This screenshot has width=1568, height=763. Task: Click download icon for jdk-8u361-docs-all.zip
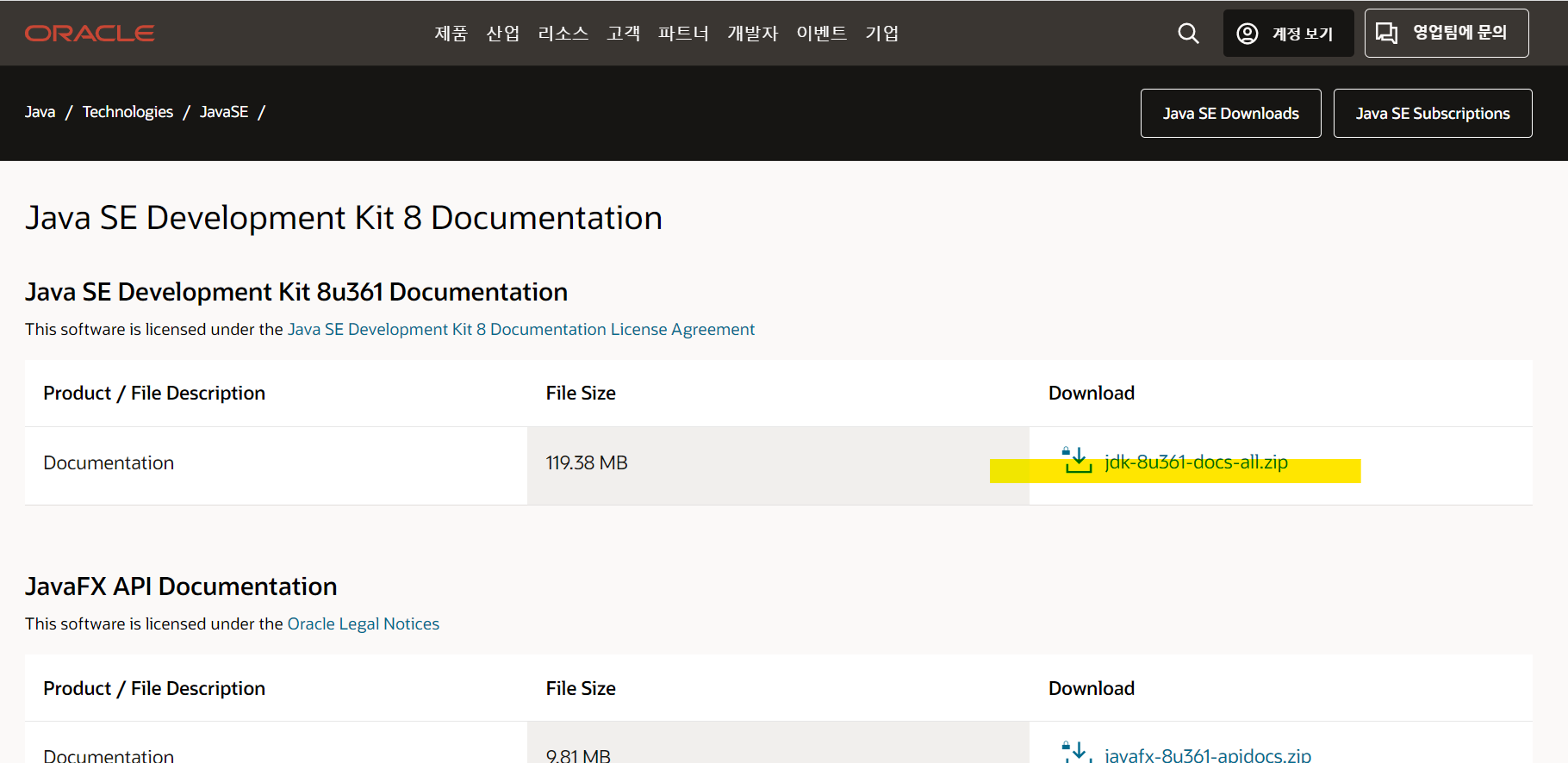(x=1077, y=461)
